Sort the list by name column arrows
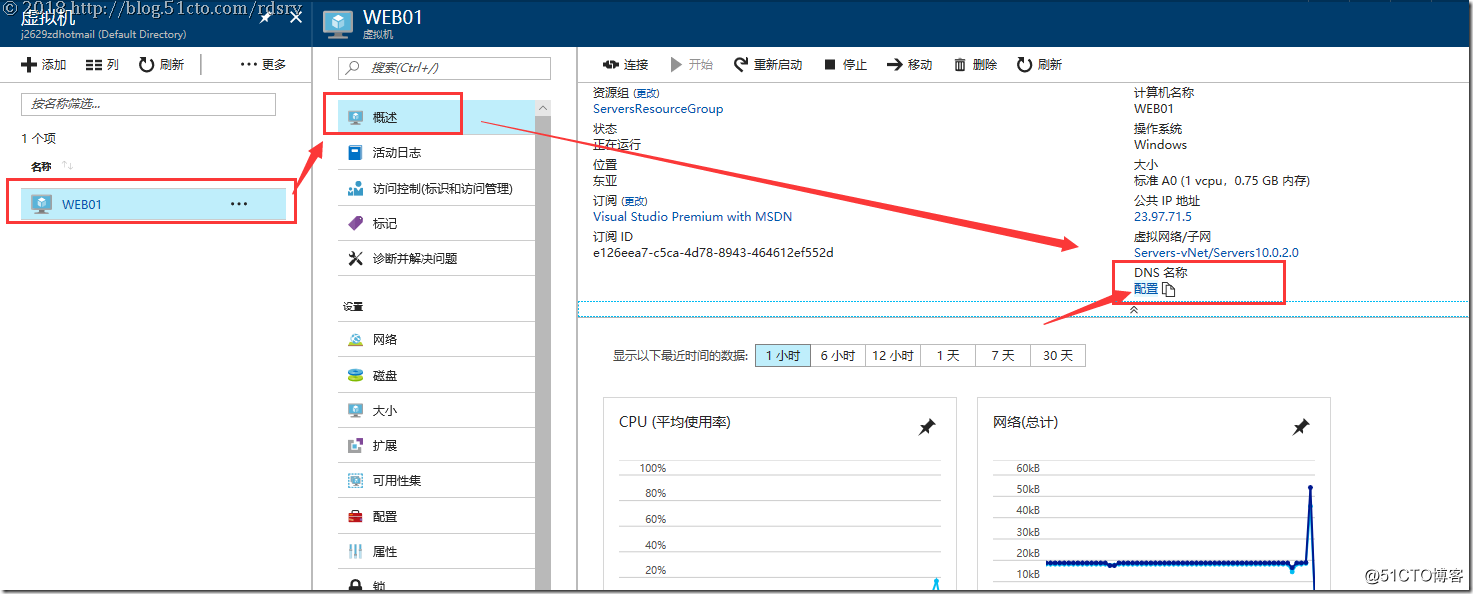Viewport: 1473px width, 594px height. pyautogui.click(x=68, y=166)
